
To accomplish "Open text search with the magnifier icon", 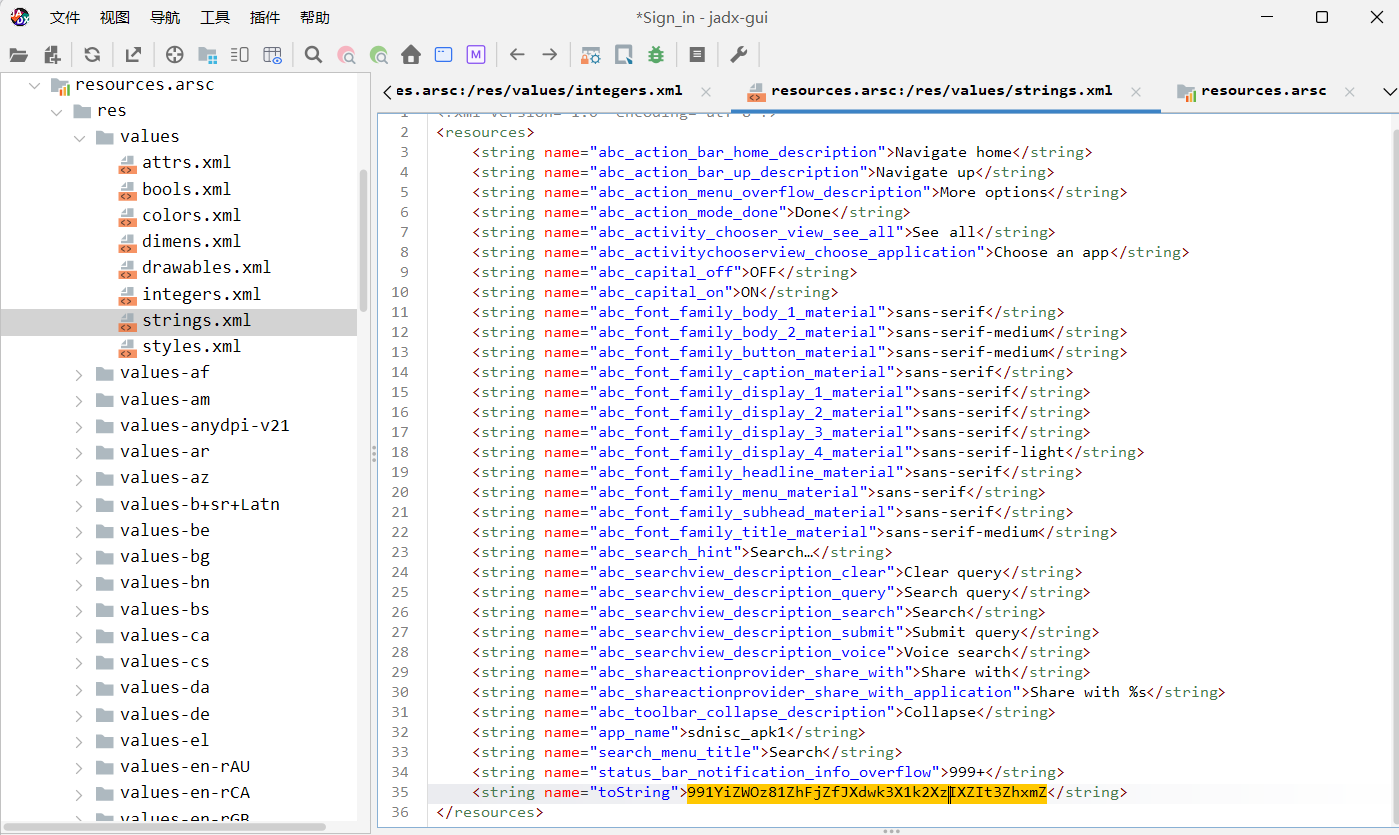I will click(313, 55).
